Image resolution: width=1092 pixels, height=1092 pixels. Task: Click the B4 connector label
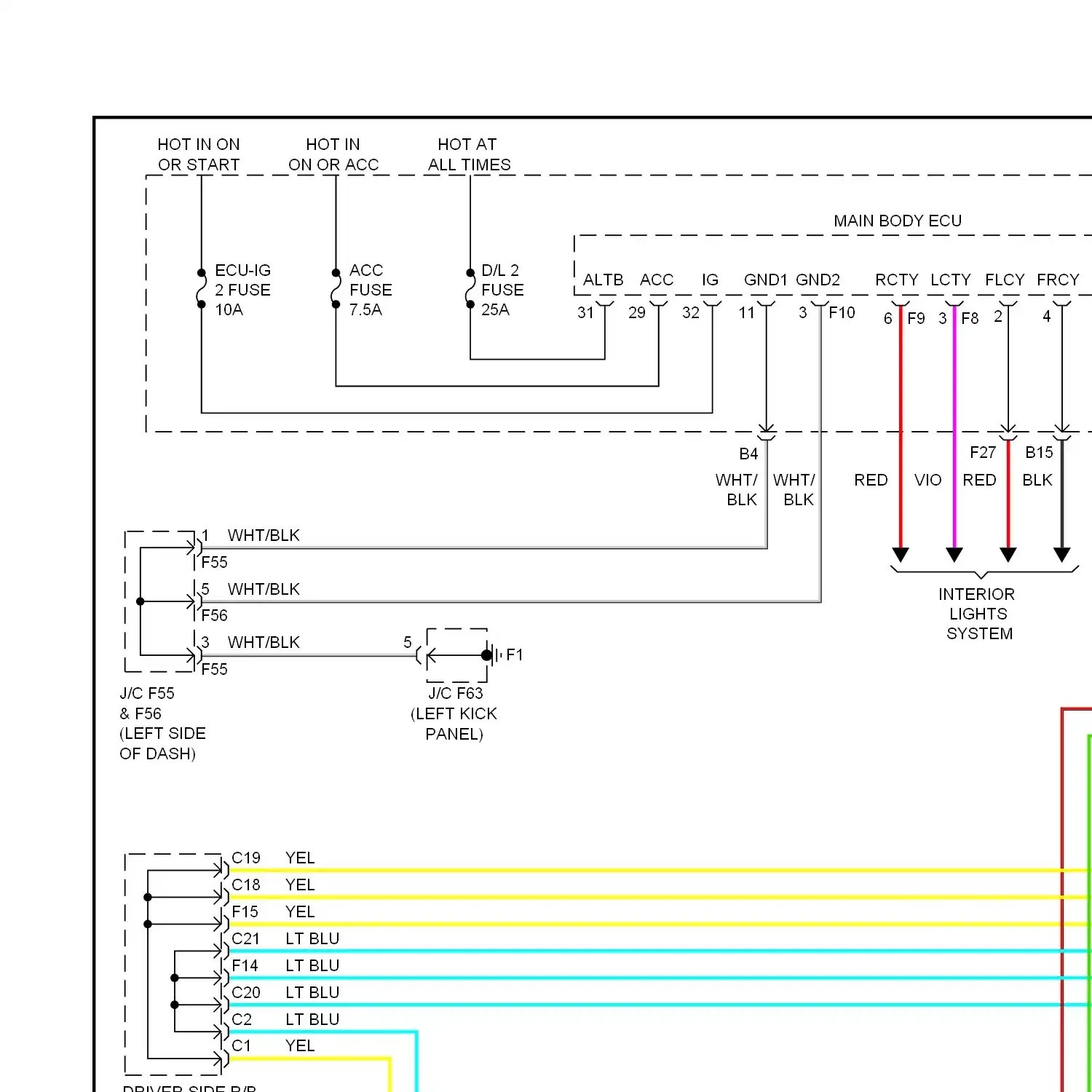pyautogui.click(x=748, y=454)
